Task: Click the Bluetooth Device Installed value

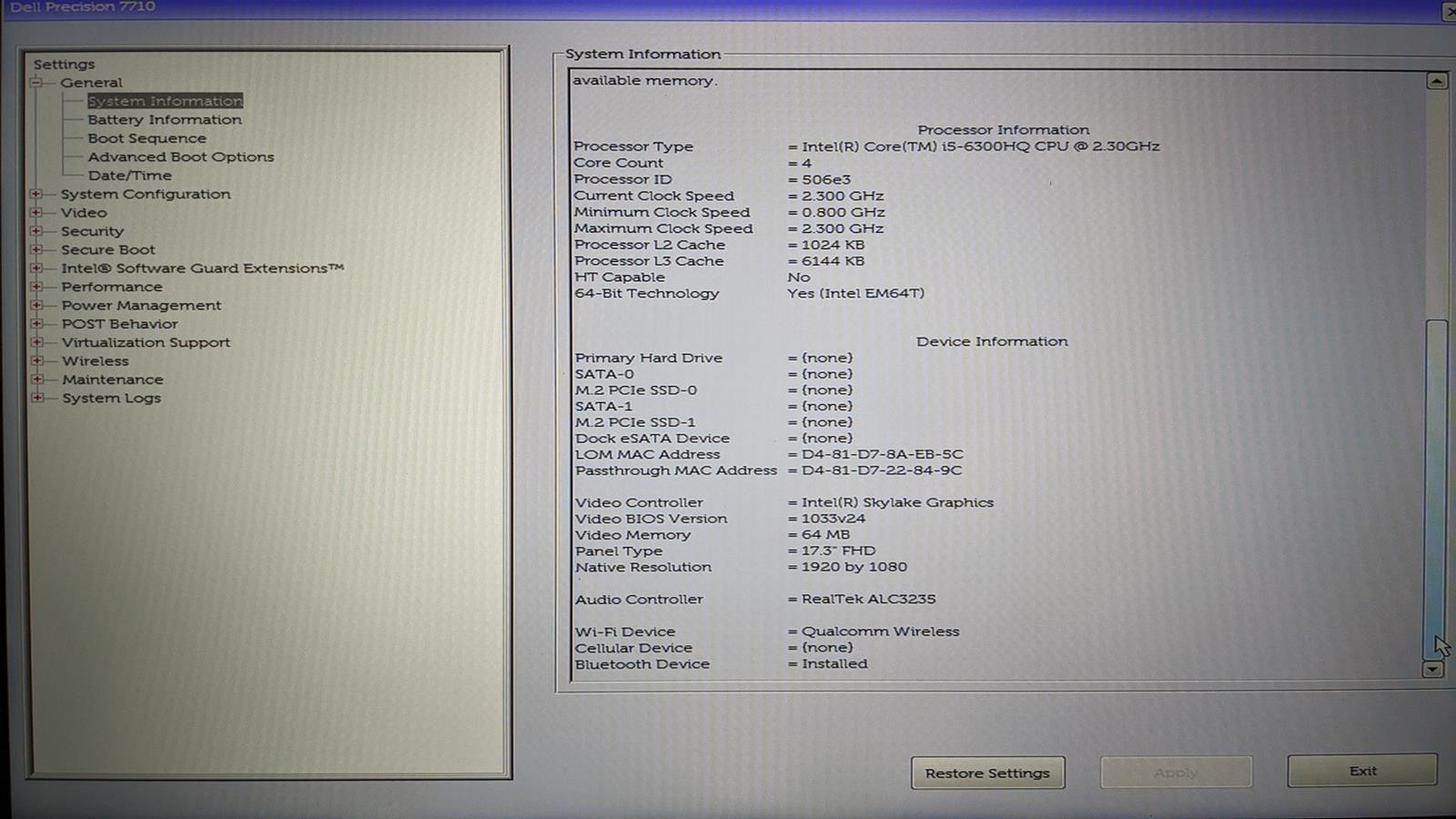Action: coord(834,664)
